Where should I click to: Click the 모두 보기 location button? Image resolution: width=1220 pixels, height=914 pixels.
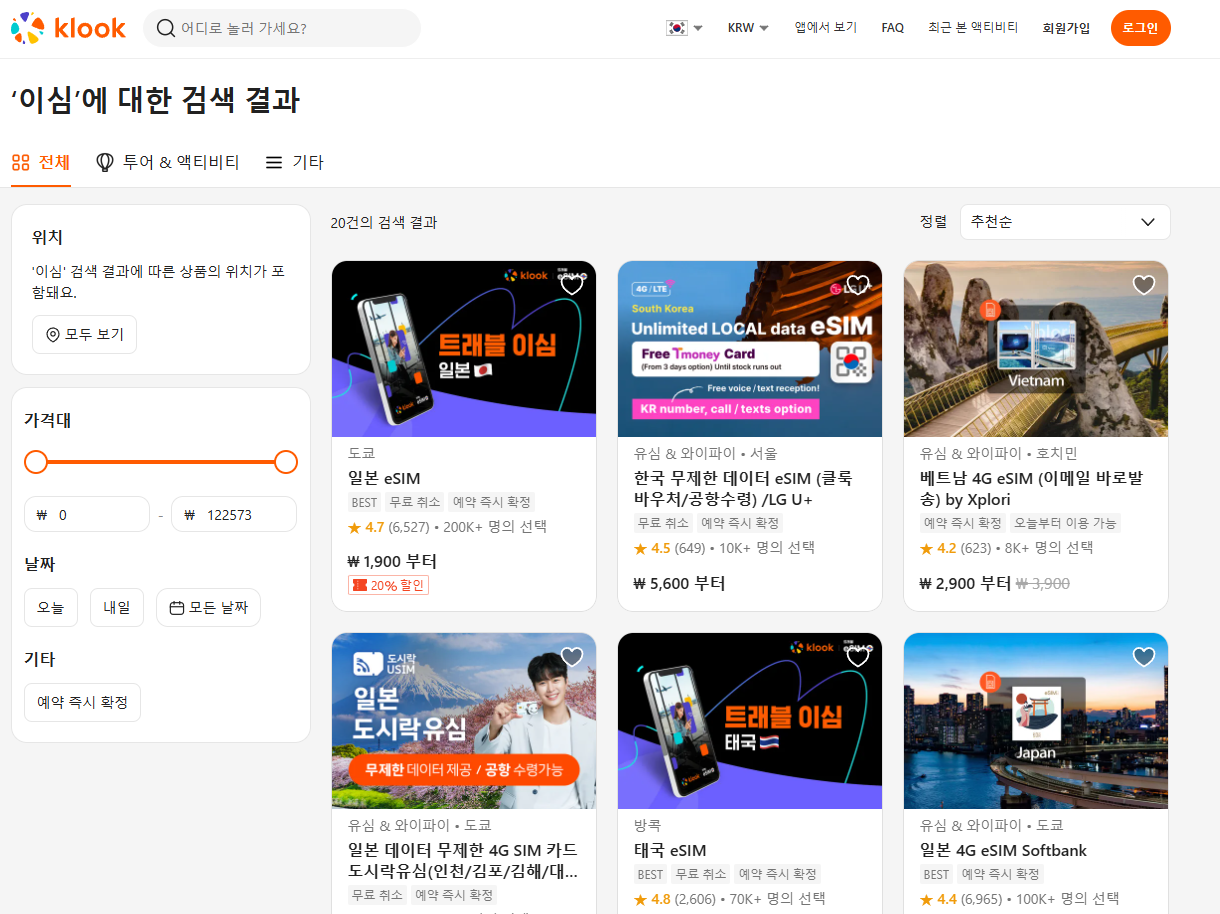click(84, 334)
